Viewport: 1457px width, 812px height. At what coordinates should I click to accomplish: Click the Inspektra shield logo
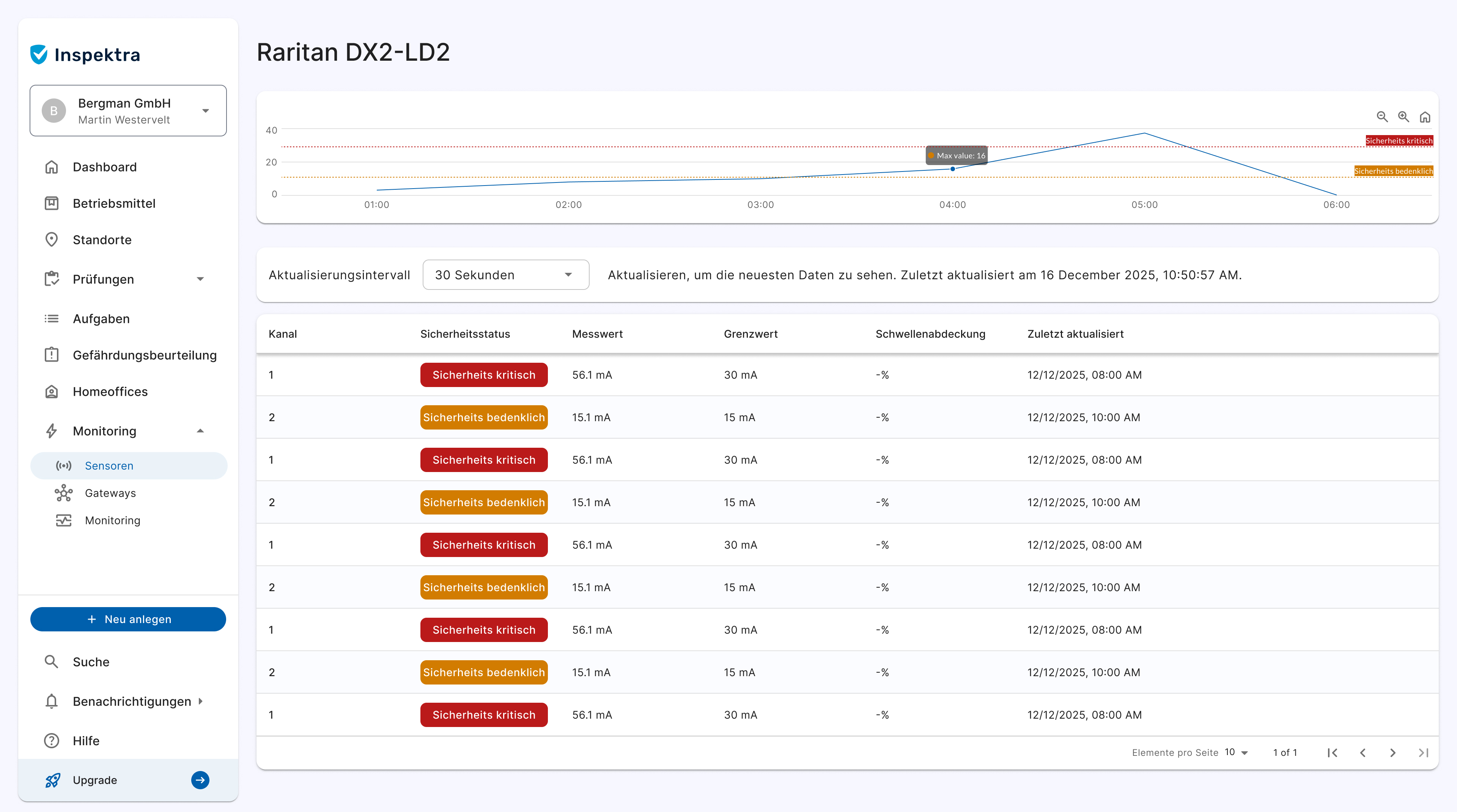(39, 55)
